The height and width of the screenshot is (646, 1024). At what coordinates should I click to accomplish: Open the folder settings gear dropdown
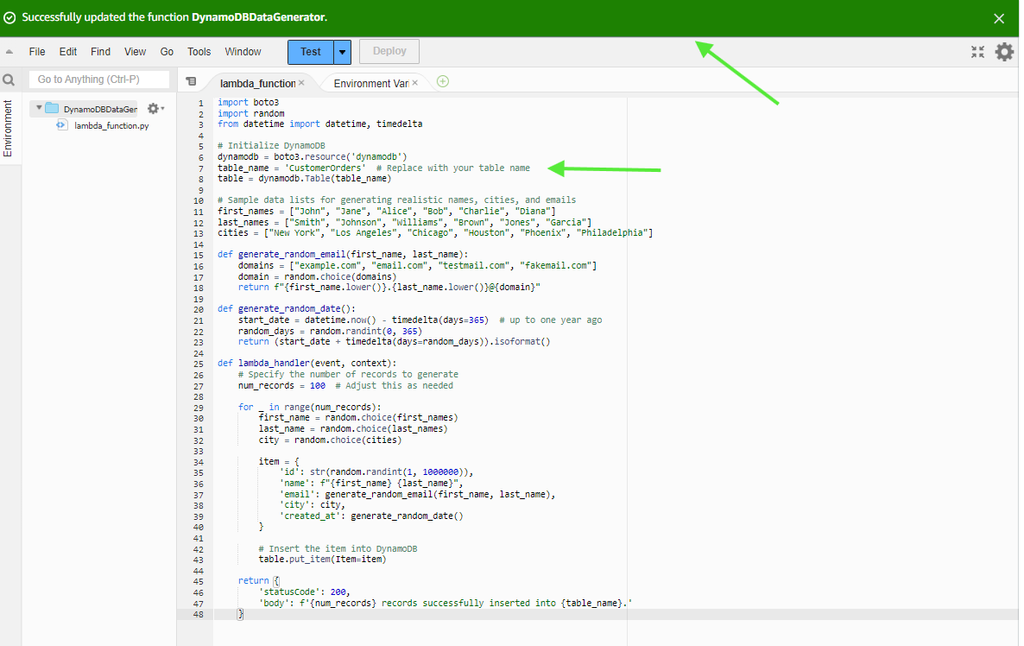coord(155,108)
